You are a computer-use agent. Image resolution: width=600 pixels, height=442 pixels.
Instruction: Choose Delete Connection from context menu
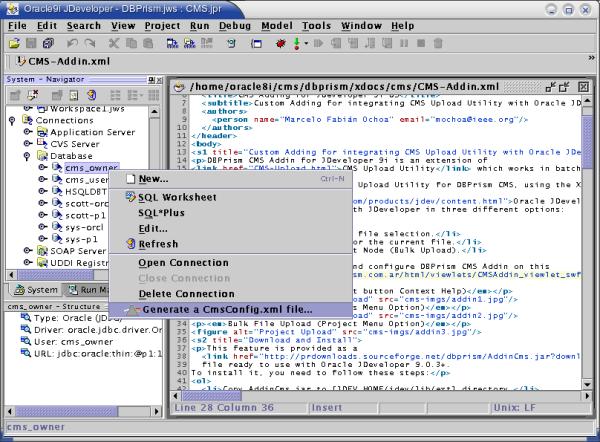pyautogui.click(x=230, y=294)
